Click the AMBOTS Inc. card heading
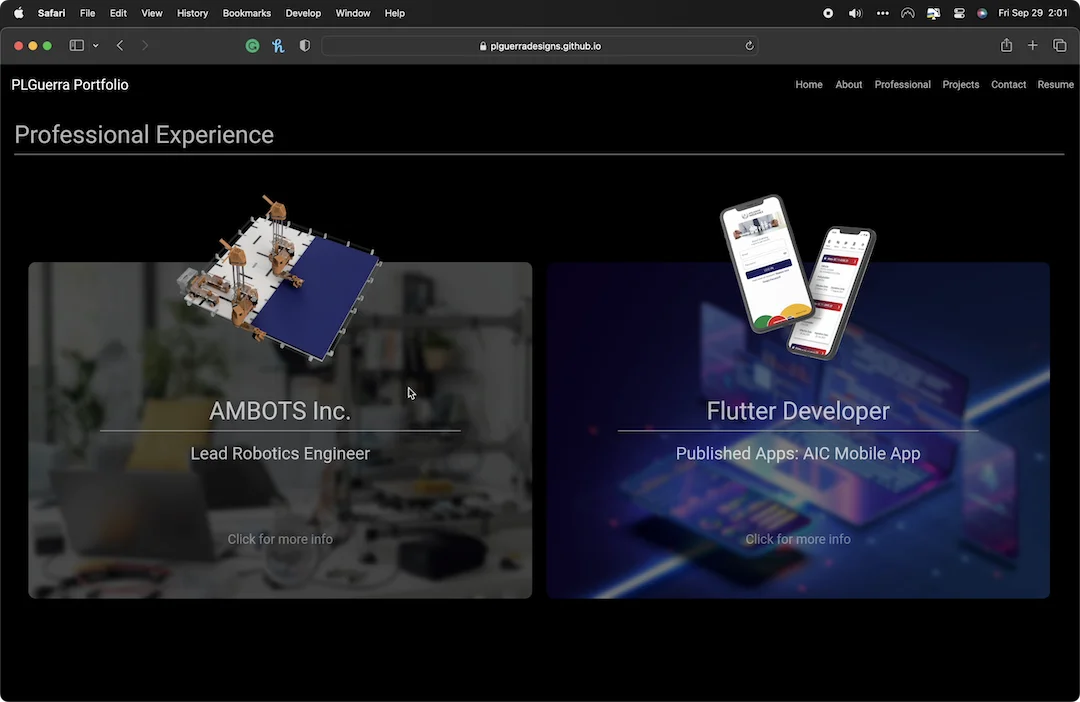 [x=280, y=411]
